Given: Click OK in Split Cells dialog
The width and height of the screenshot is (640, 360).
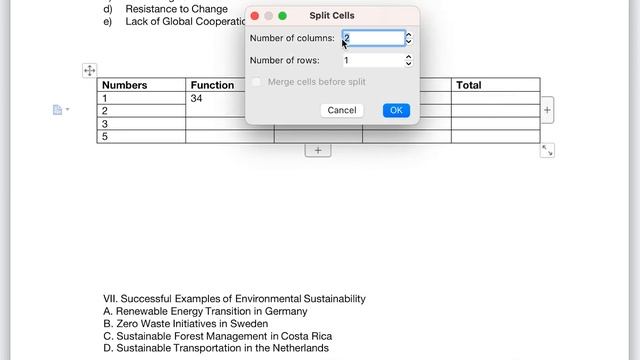Looking at the screenshot, I should click(x=396, y=110).
